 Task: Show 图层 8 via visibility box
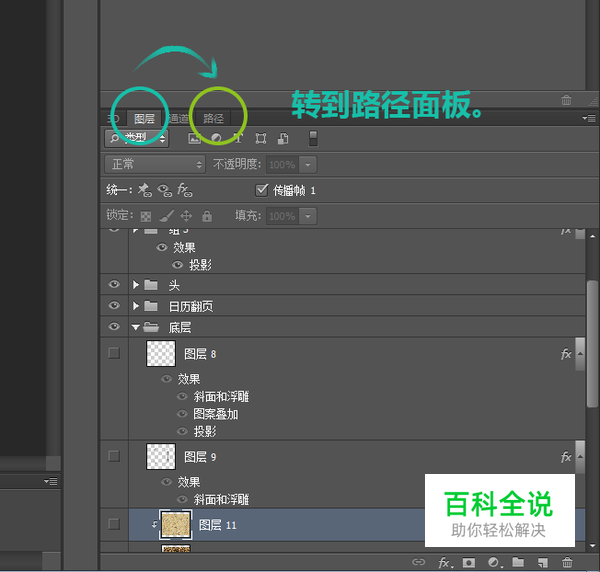[114, 353]
